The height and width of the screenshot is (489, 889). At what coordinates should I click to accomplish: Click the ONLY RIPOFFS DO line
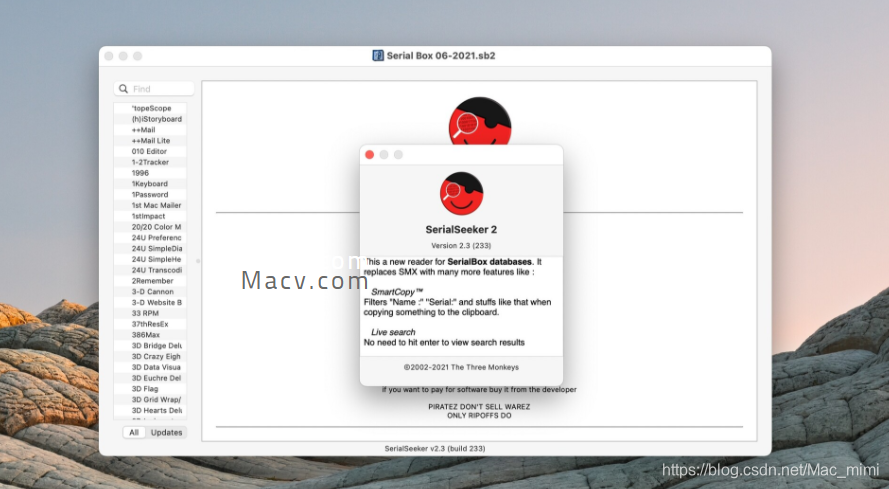[x=479, y=416]
